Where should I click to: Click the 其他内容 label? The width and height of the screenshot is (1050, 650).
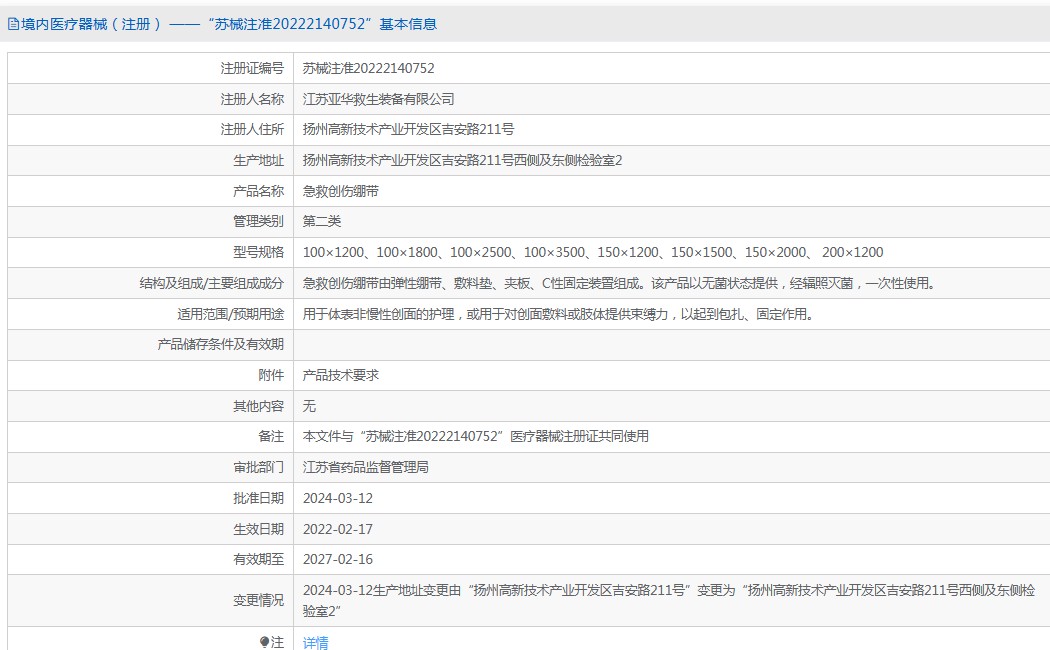(258, 406)
